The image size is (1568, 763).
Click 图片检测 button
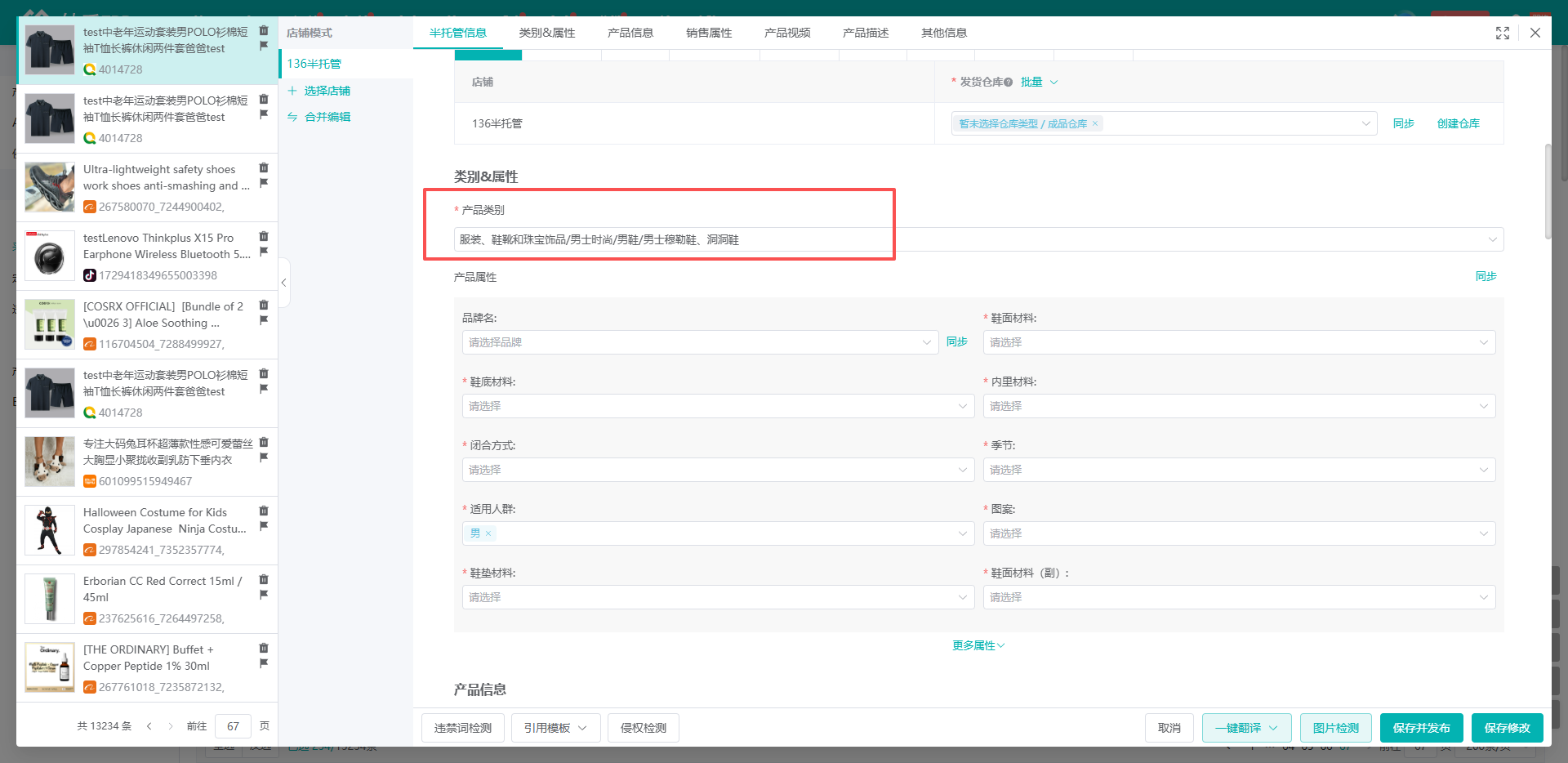click(1335, 728)
